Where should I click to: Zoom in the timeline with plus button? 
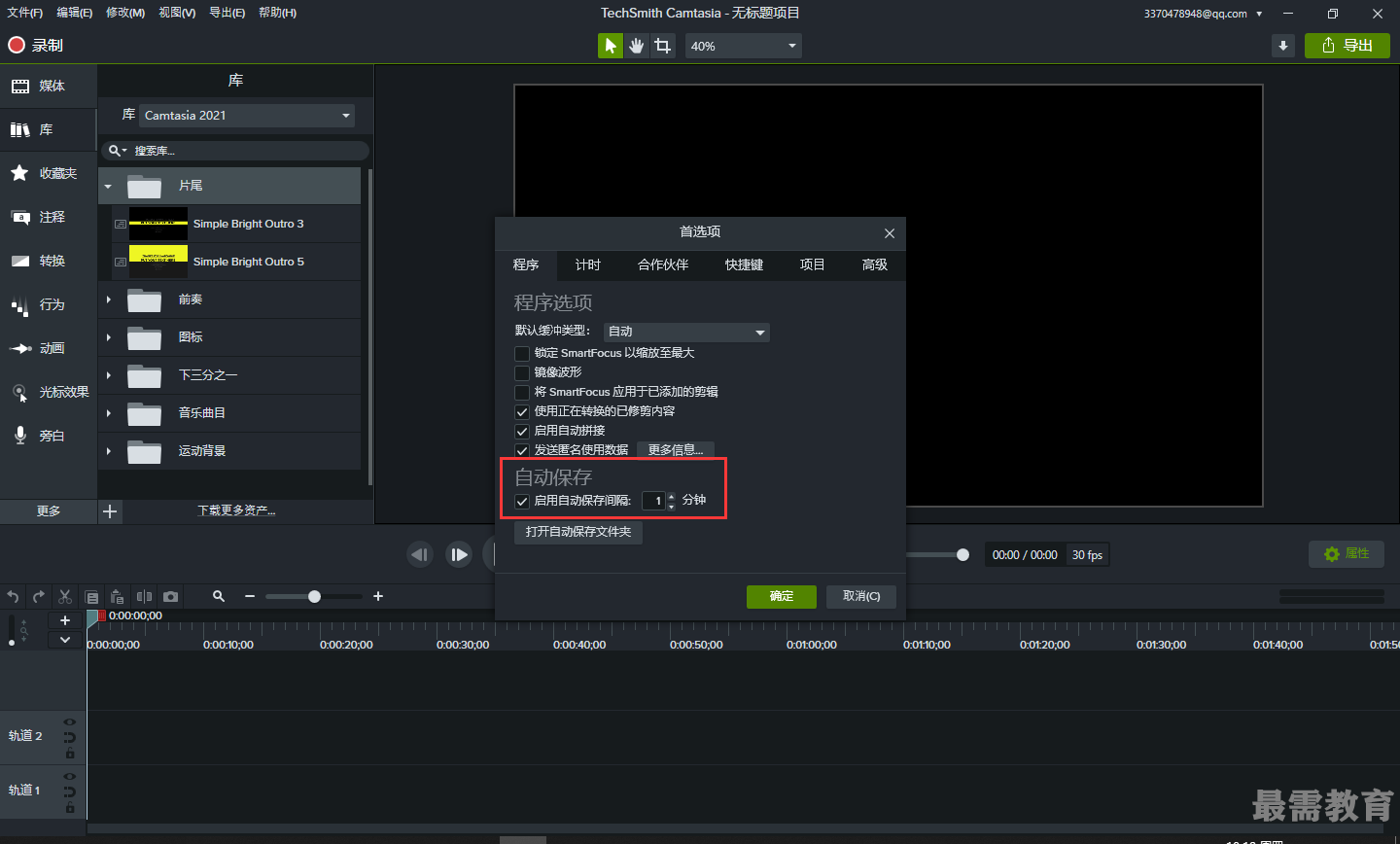pyautogui.click(x=378, y=596)
